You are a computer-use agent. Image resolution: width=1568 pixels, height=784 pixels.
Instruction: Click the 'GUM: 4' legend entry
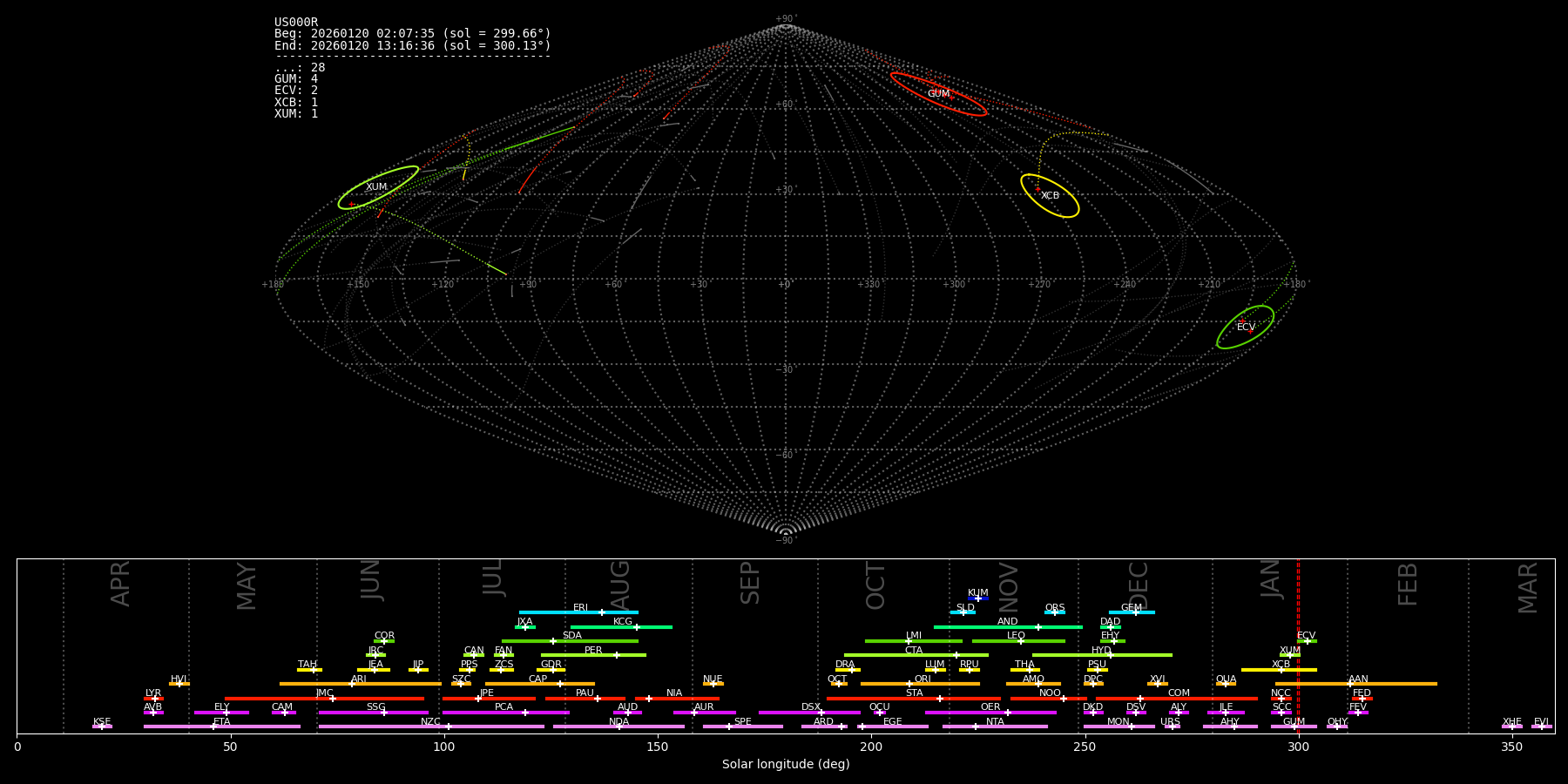(296, 79)
